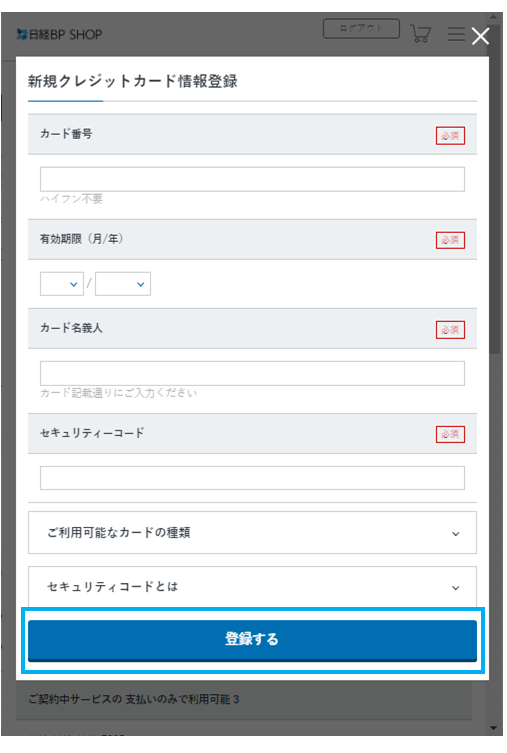This screenshot has width=507, height=753.
Task: Click the 必須 badge beside カード番号
Action: [x=450, y=136]
